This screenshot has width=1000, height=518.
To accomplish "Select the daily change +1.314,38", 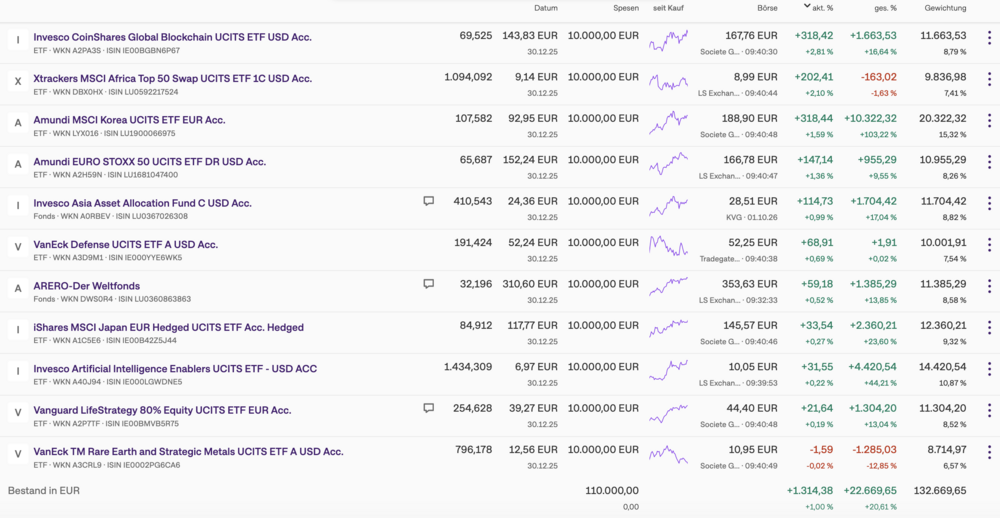I will [x=810, y=491].
